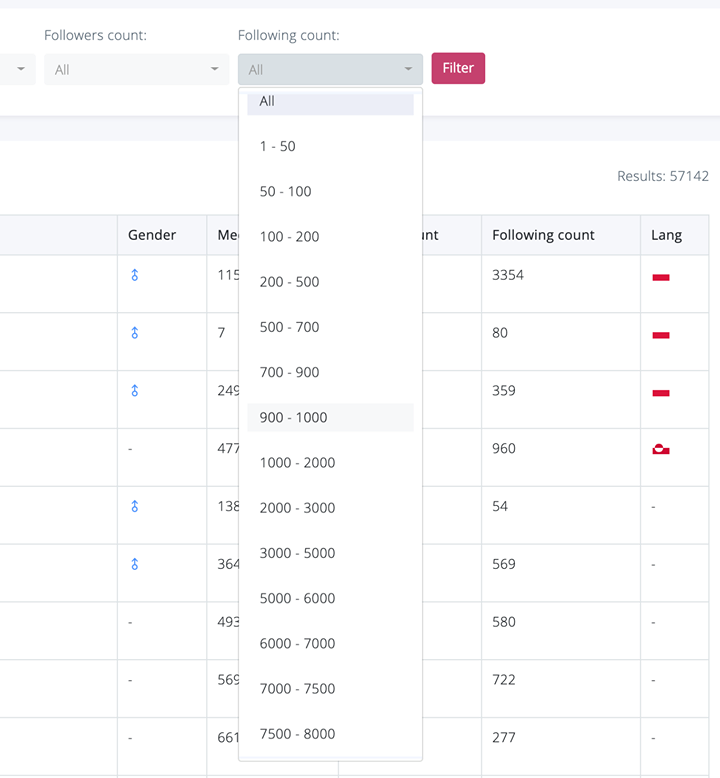The height and width of the screenshot is (778, 720).
Task: Collapse the Following count dropdown
Action: click(330, 69)
